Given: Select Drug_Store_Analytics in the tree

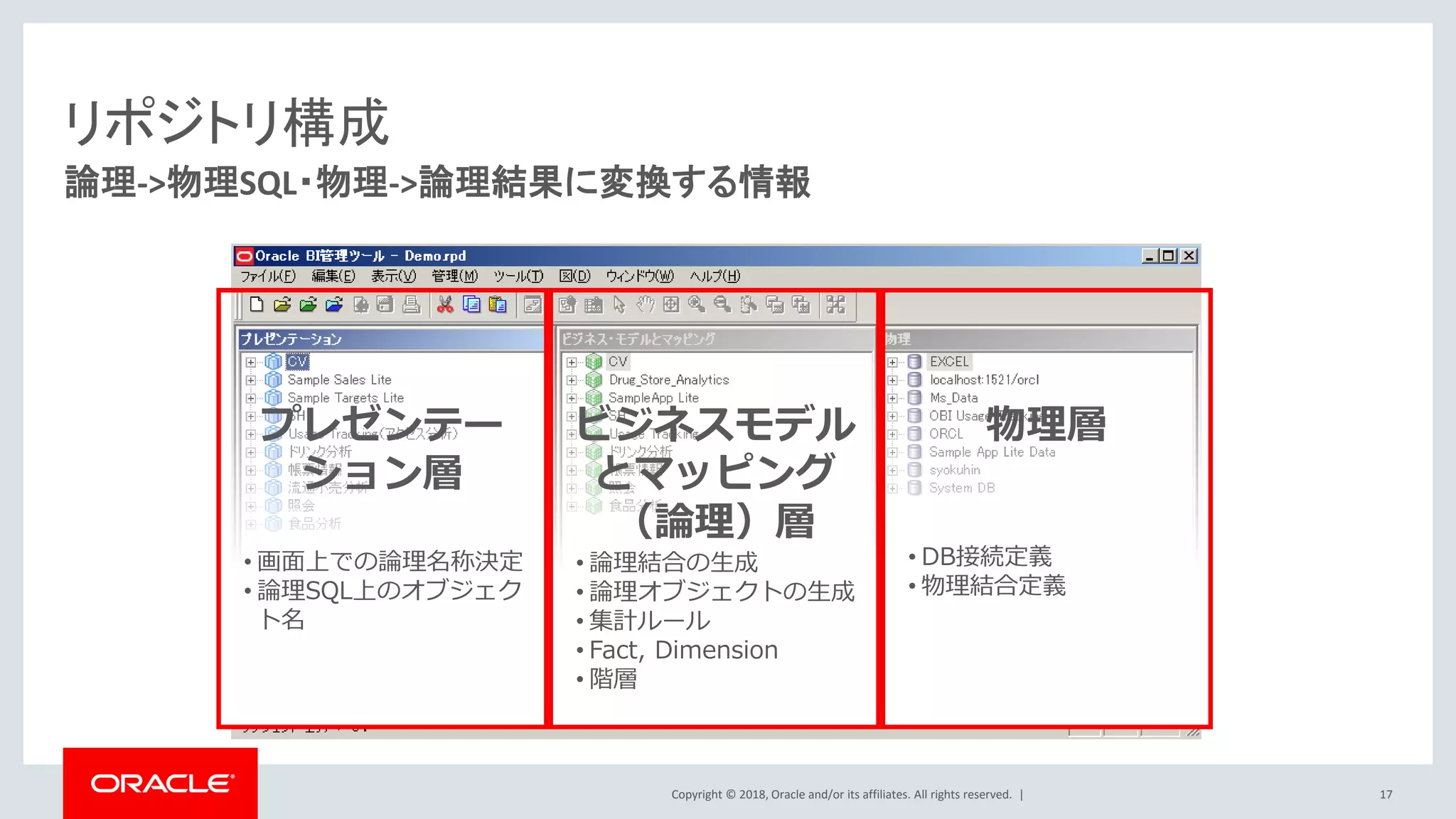Looking at the screenshot, I should click(x=669, y=380).
